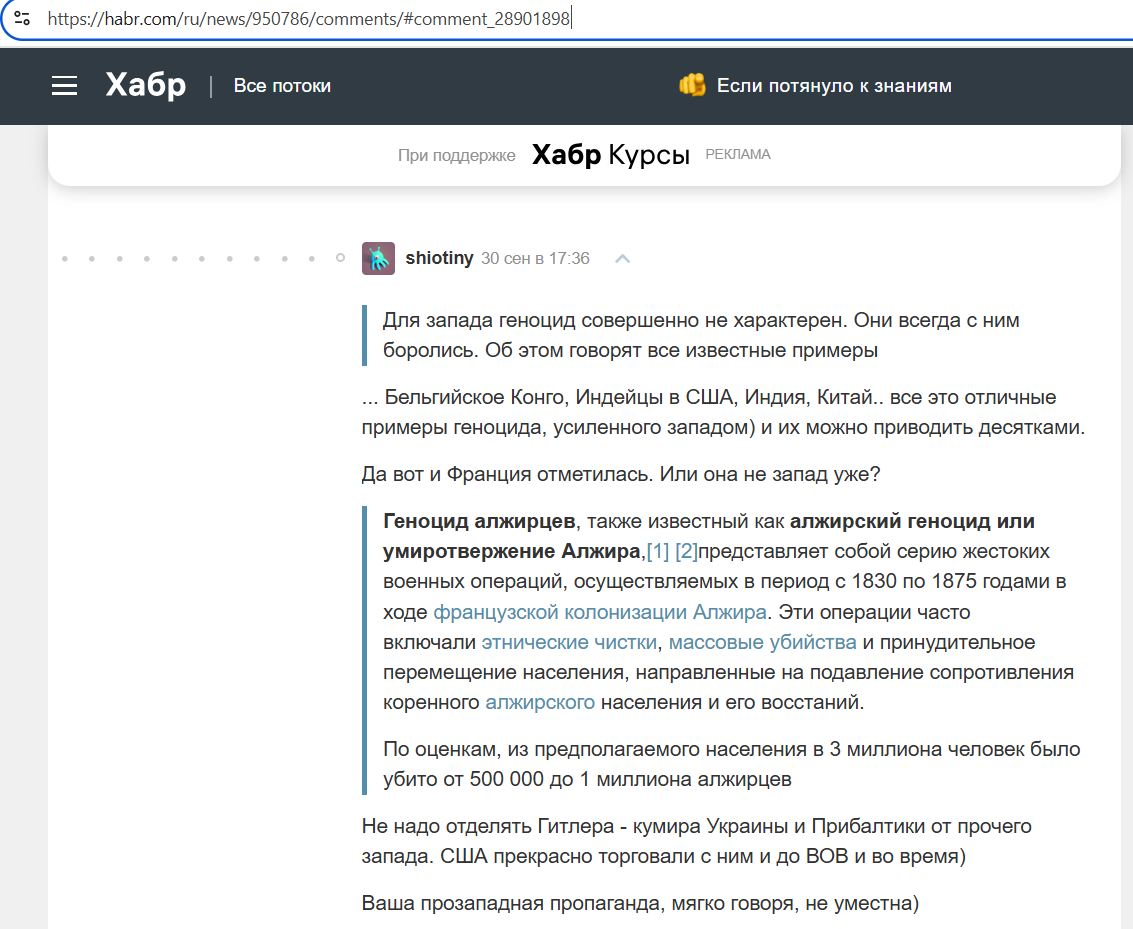Screen dimensions: 1133x929
Task: Click the Хабр logo
Action: 146,86
